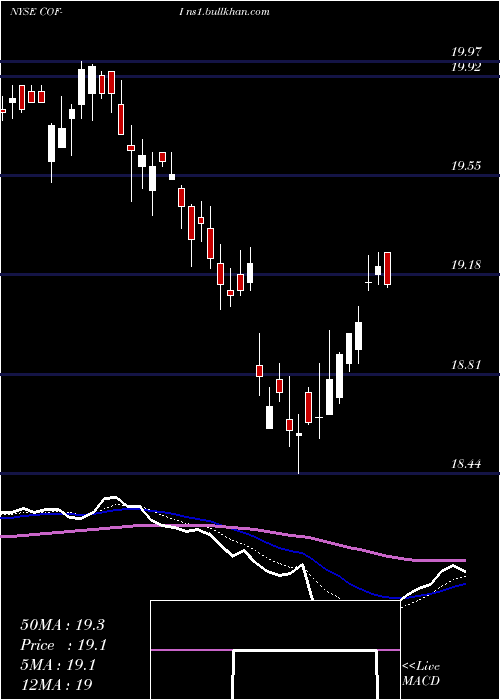The height and width of the screenshot is (700, 500).
Task: Click the 18.44 price level label
Action: 466,464
